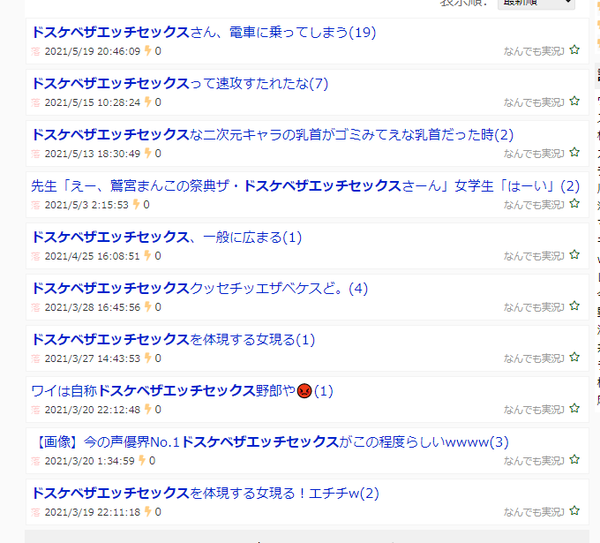This screenshot has height=543, width=600.
Task: Star the thread dated 2021/5/15 10:28:24
Action: [x=574, y=101]
